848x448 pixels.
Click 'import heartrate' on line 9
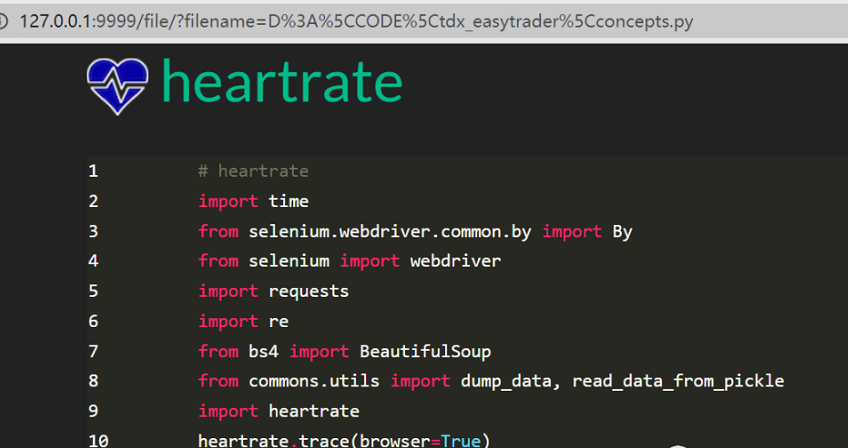click(x=279, y=411)
